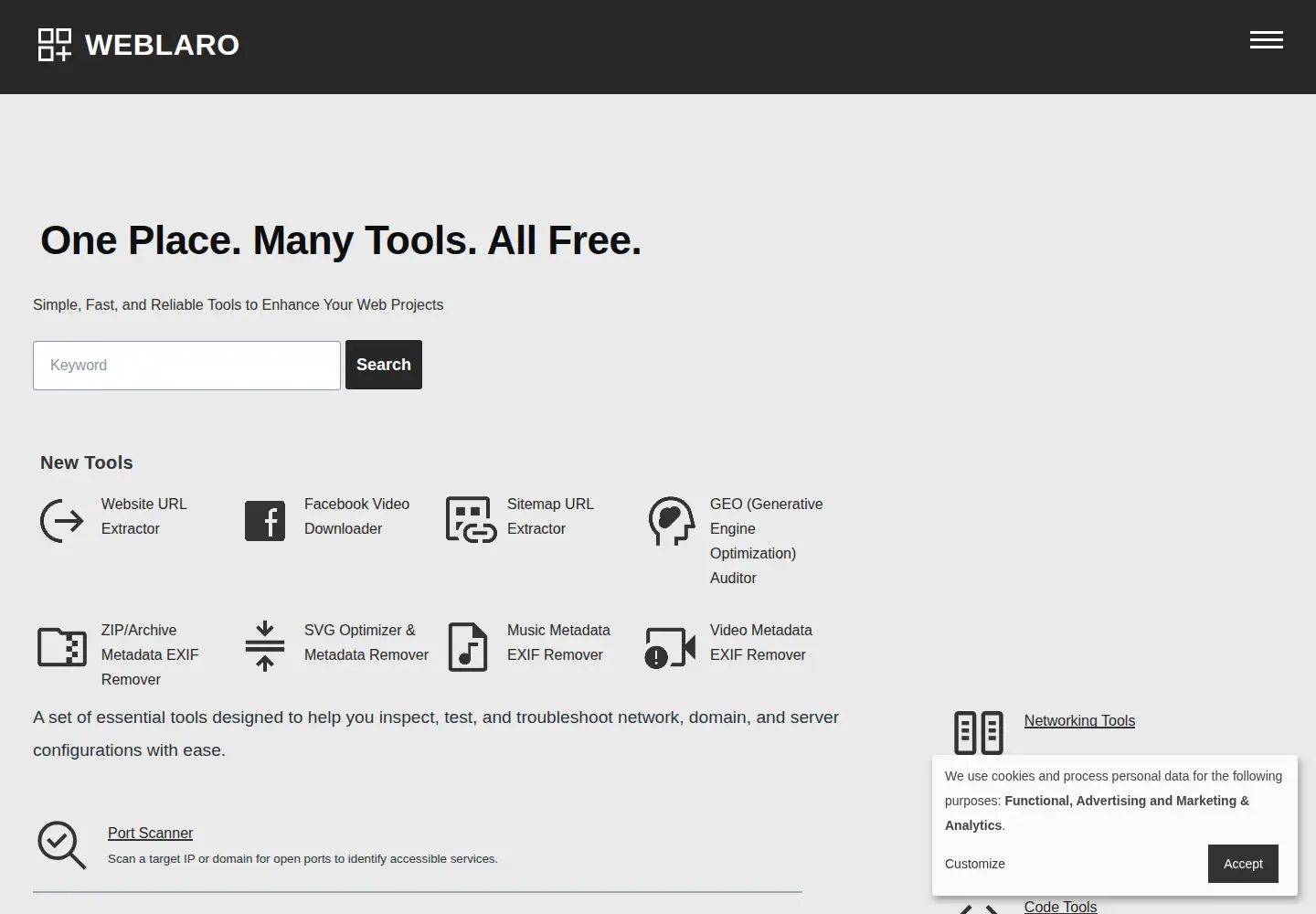Open Facebook Video Downloader text link
Viewport: 1316px width, 914px height.
coord(356,516)
